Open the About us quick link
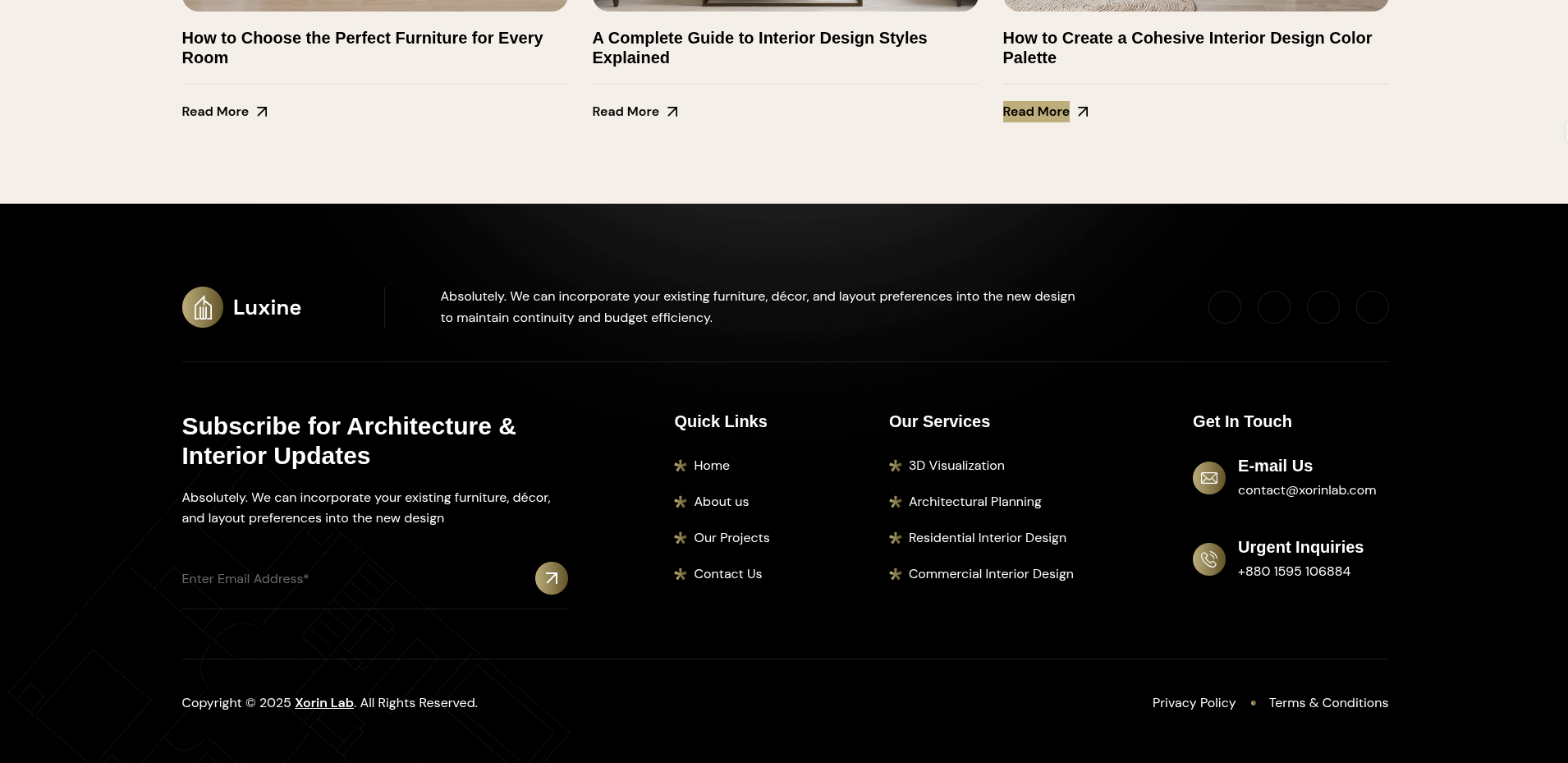 [x=722, y=502]
